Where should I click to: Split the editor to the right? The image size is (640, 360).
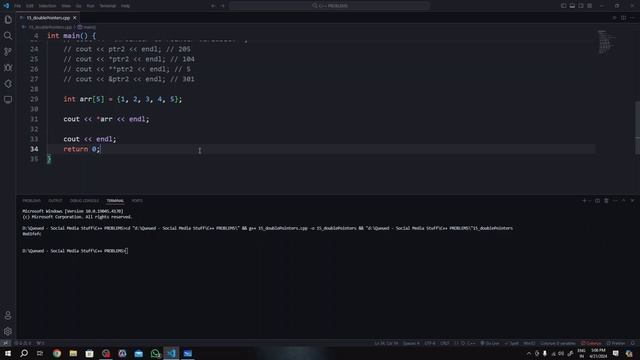pyautogui.click(x=623, y=18)
